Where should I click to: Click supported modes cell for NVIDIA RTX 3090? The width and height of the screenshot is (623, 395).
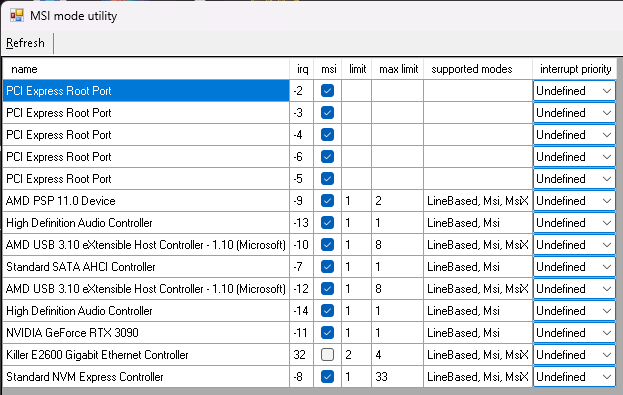(478, 333)
